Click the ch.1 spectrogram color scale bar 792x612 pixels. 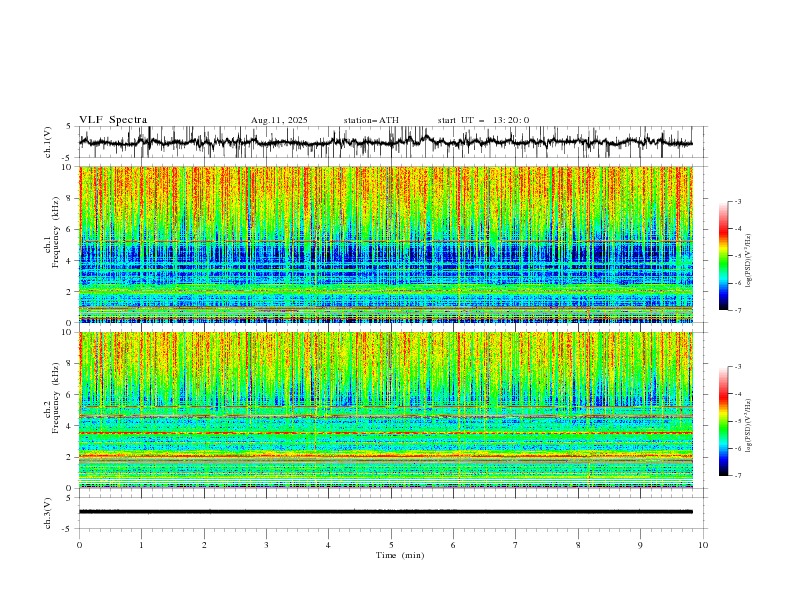(x=723, y=256)
